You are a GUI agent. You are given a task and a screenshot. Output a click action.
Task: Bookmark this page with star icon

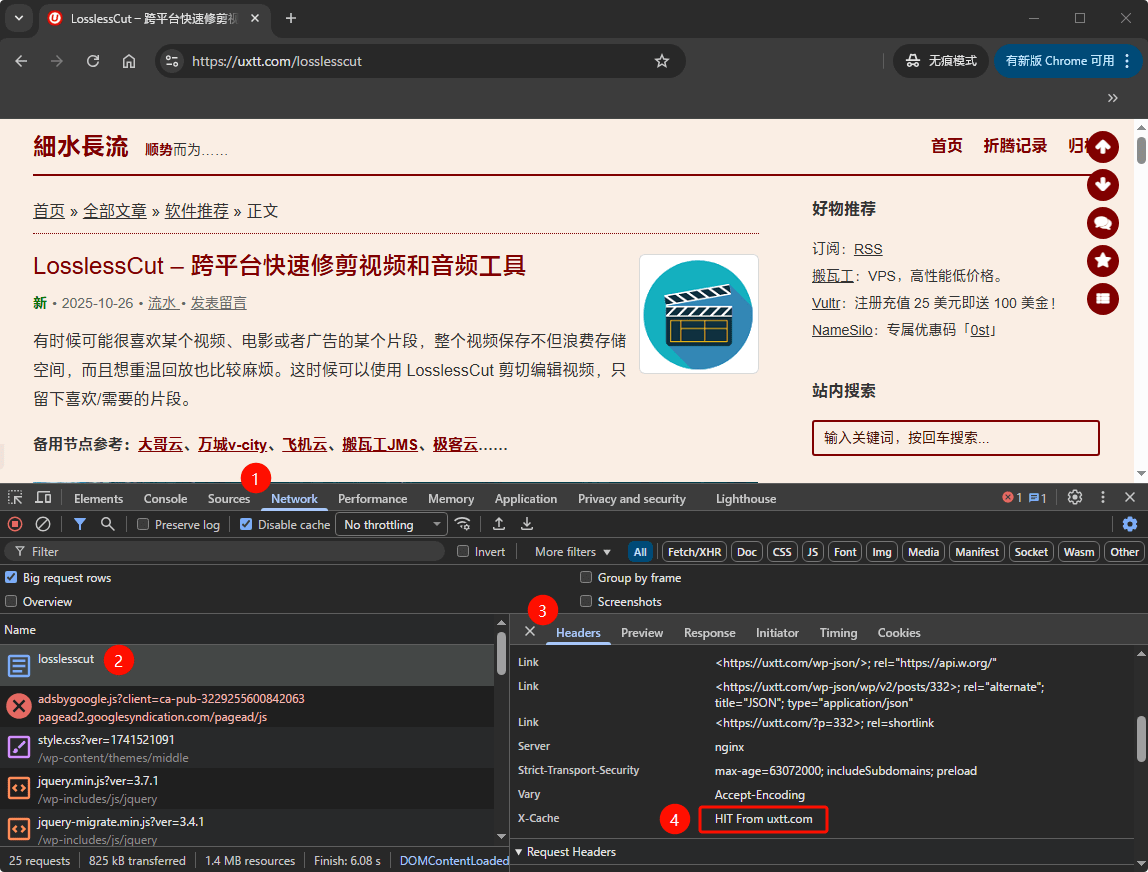click(x=661, y=61)
